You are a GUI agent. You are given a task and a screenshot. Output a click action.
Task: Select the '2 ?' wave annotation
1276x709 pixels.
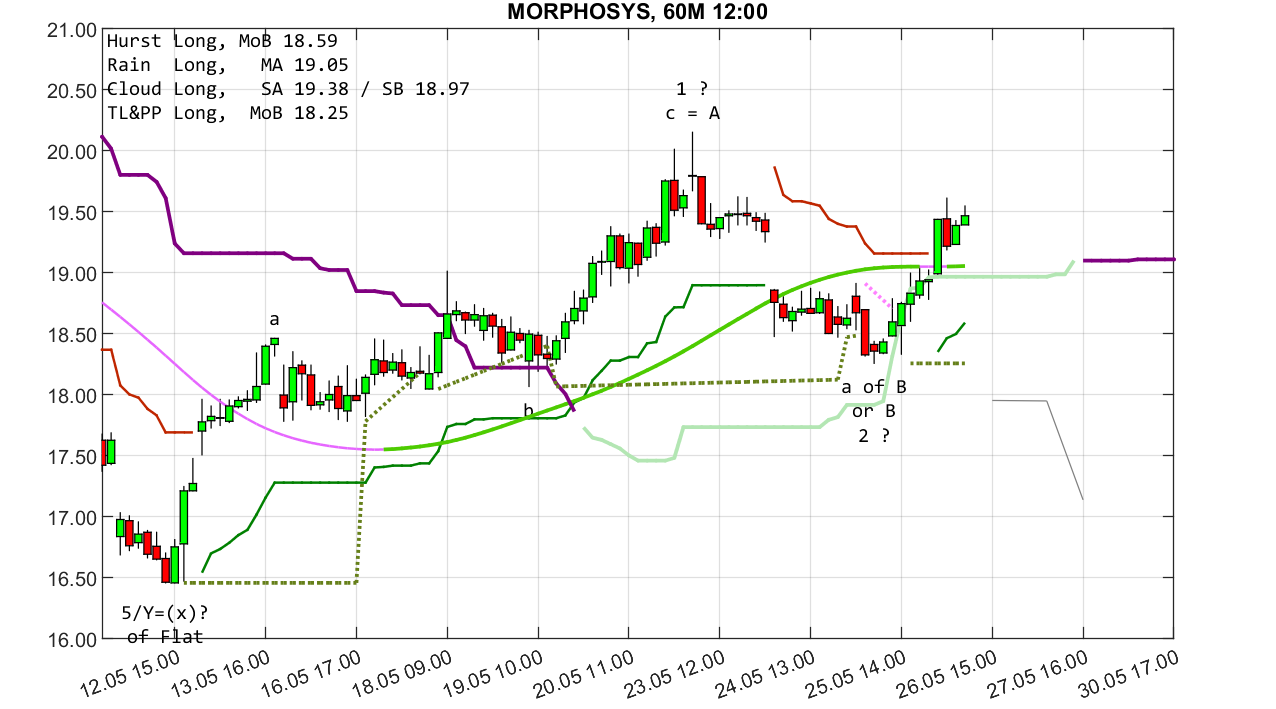pos(874,435)
